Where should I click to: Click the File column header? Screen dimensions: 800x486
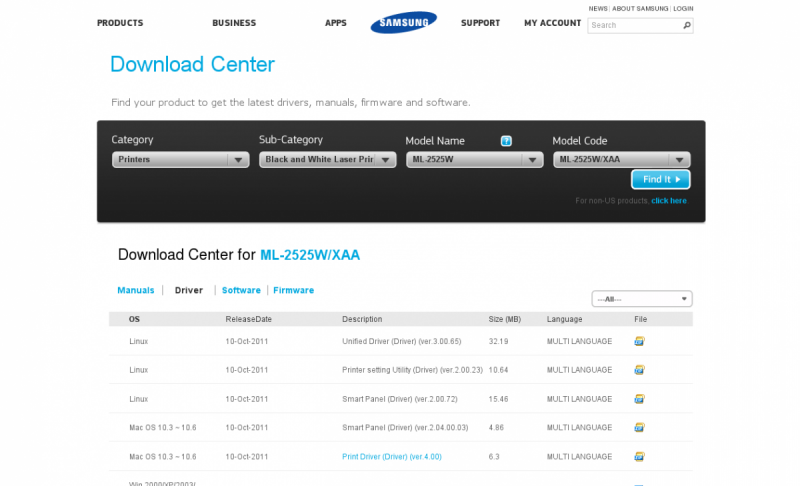(640, 319)
